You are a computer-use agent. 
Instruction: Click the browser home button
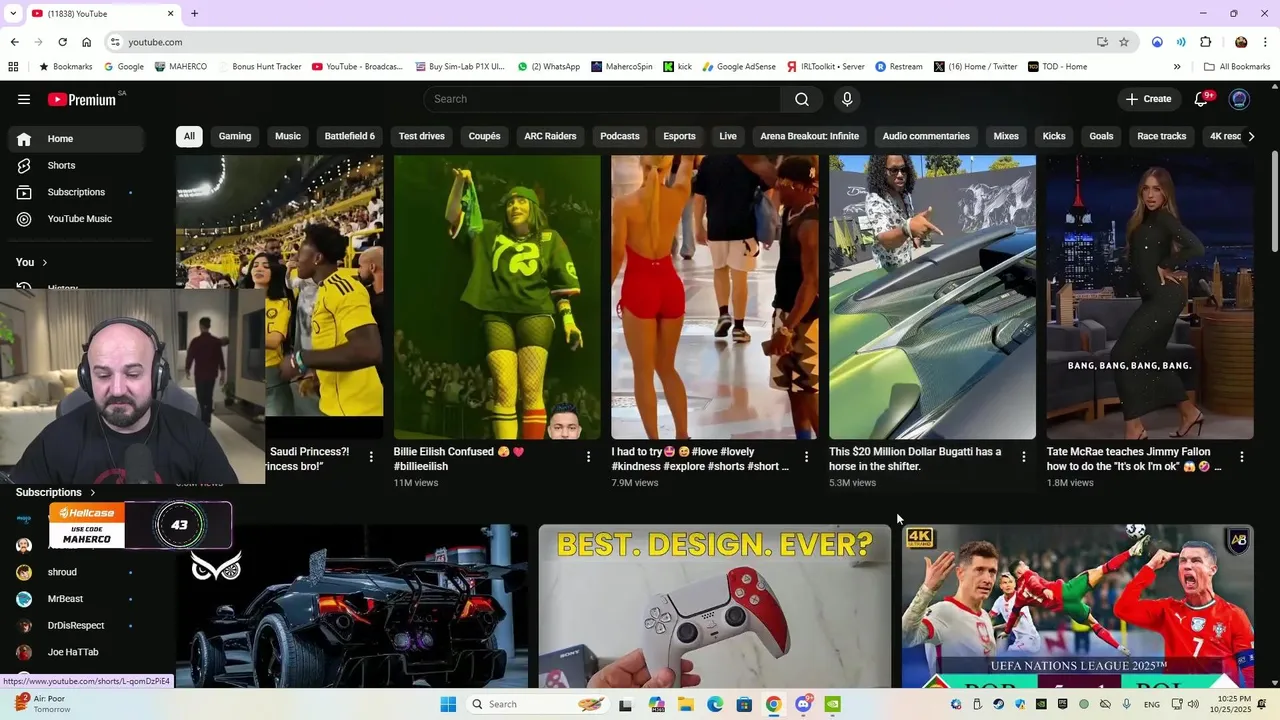(87, 42)
